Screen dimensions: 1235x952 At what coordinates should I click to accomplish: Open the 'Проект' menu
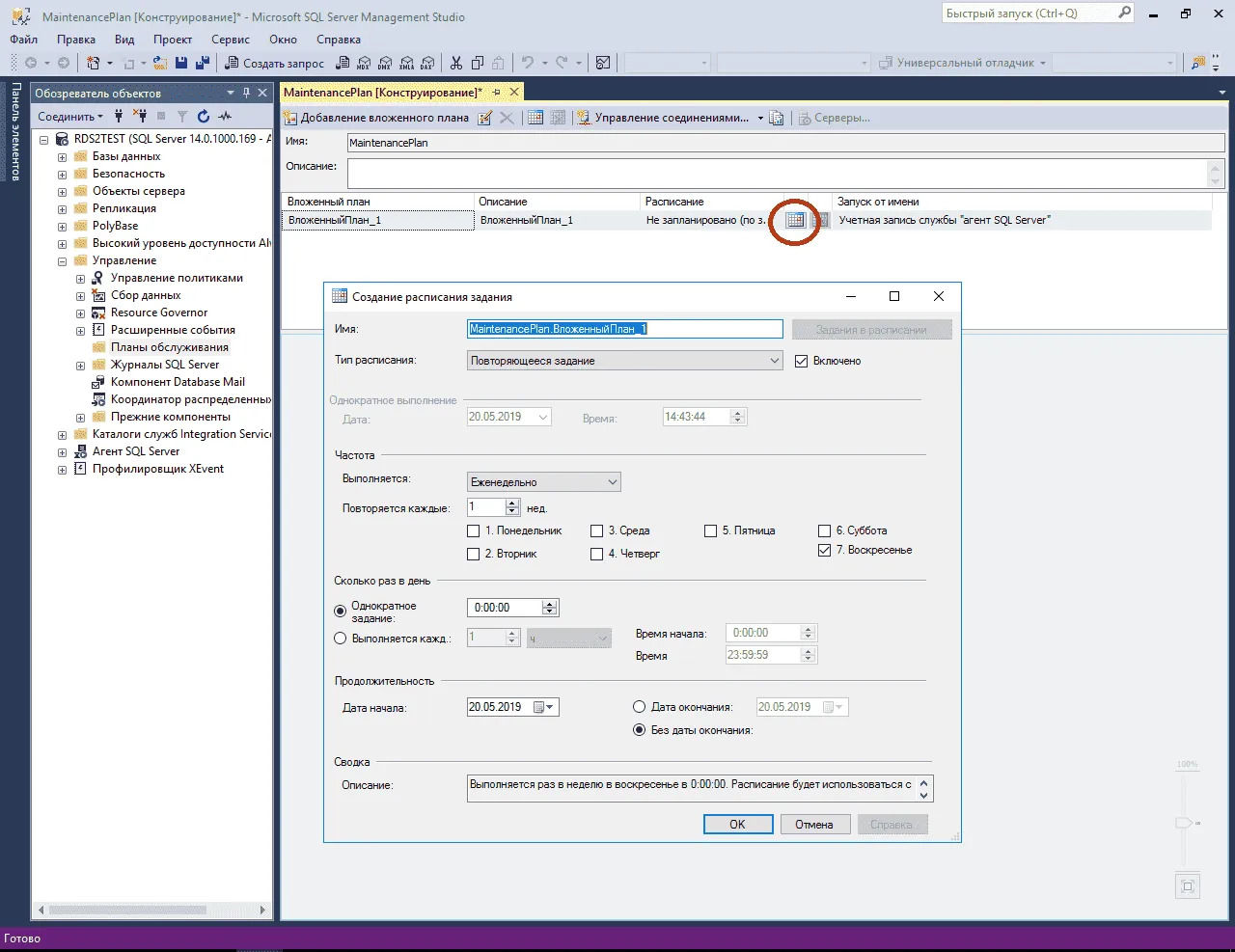(x=173, y=40)
